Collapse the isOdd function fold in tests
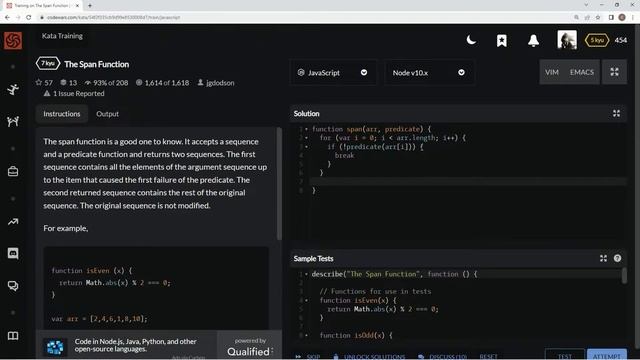Viewport: 640px width, 360px height. [306, 335]
